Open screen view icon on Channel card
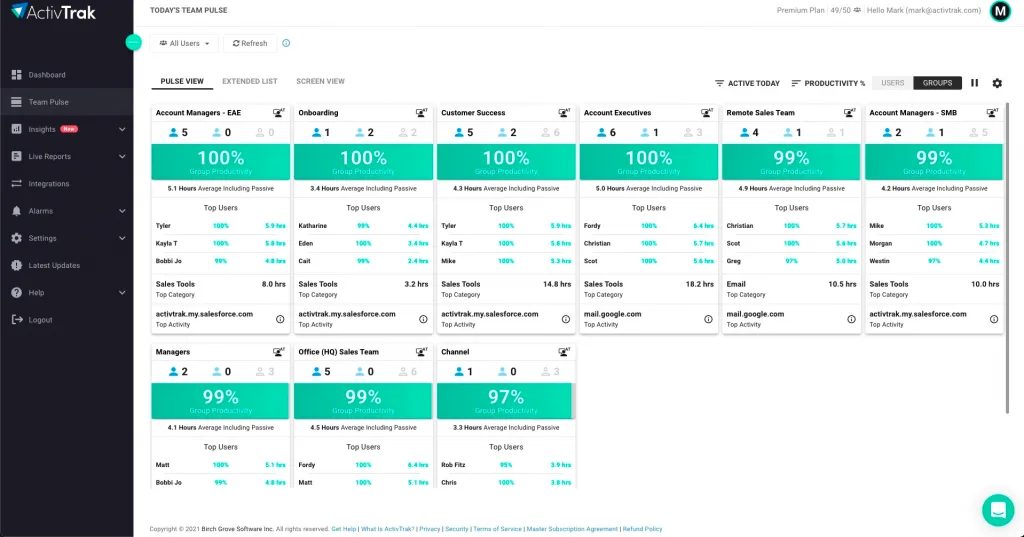 [564, 352]
